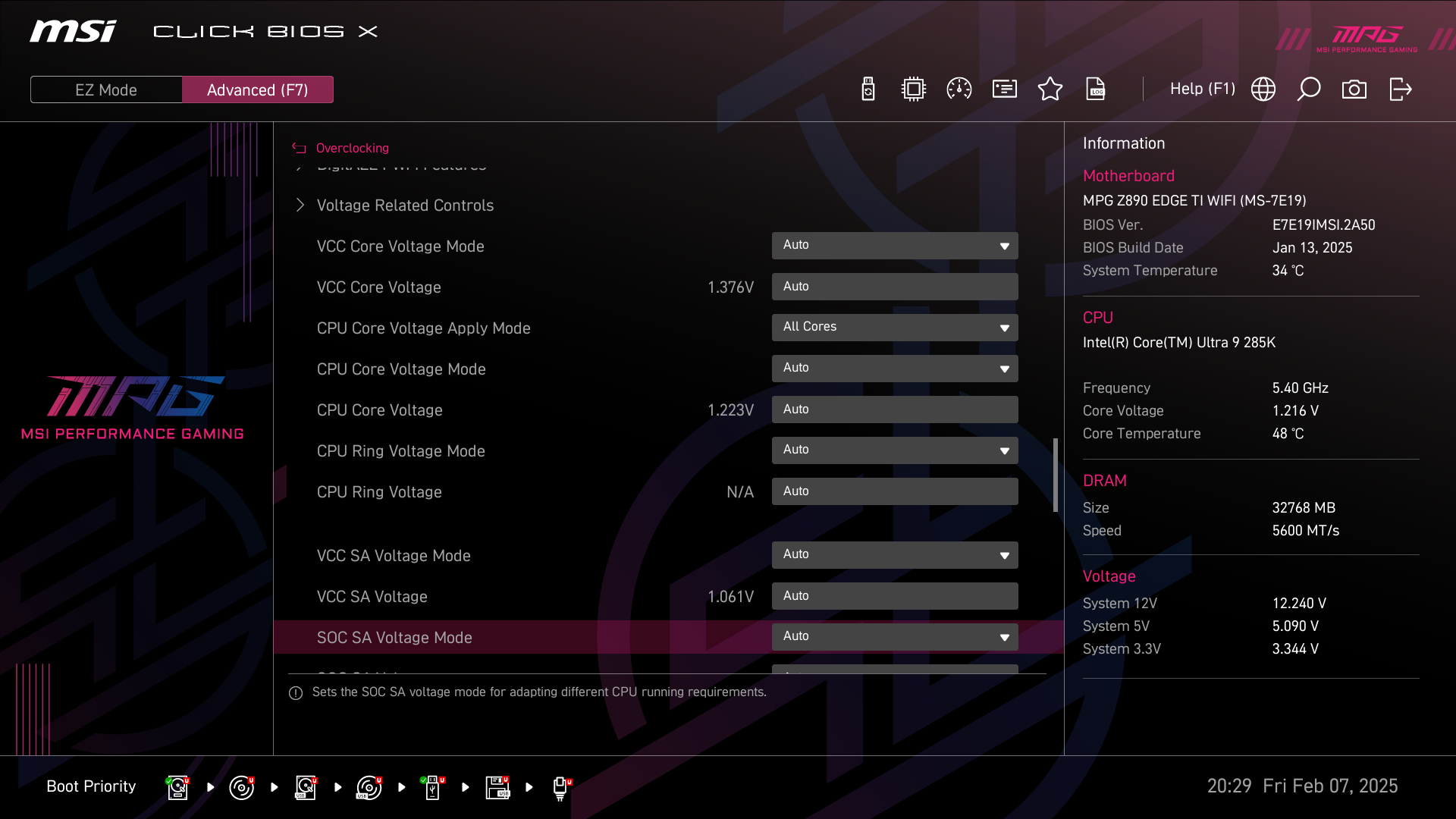Open the LOG file icon
The width and height of the screenshot is (1456, 819).
click(1096, 89)
